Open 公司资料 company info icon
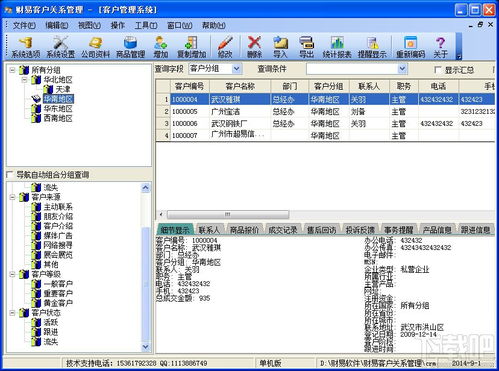The image size is (499, 371). (95, 47)
